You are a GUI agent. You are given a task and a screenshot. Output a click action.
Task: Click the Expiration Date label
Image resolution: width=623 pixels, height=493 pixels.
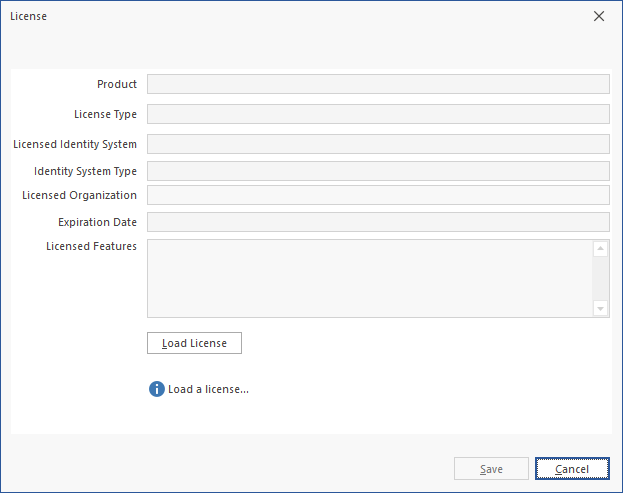(97, 222)
